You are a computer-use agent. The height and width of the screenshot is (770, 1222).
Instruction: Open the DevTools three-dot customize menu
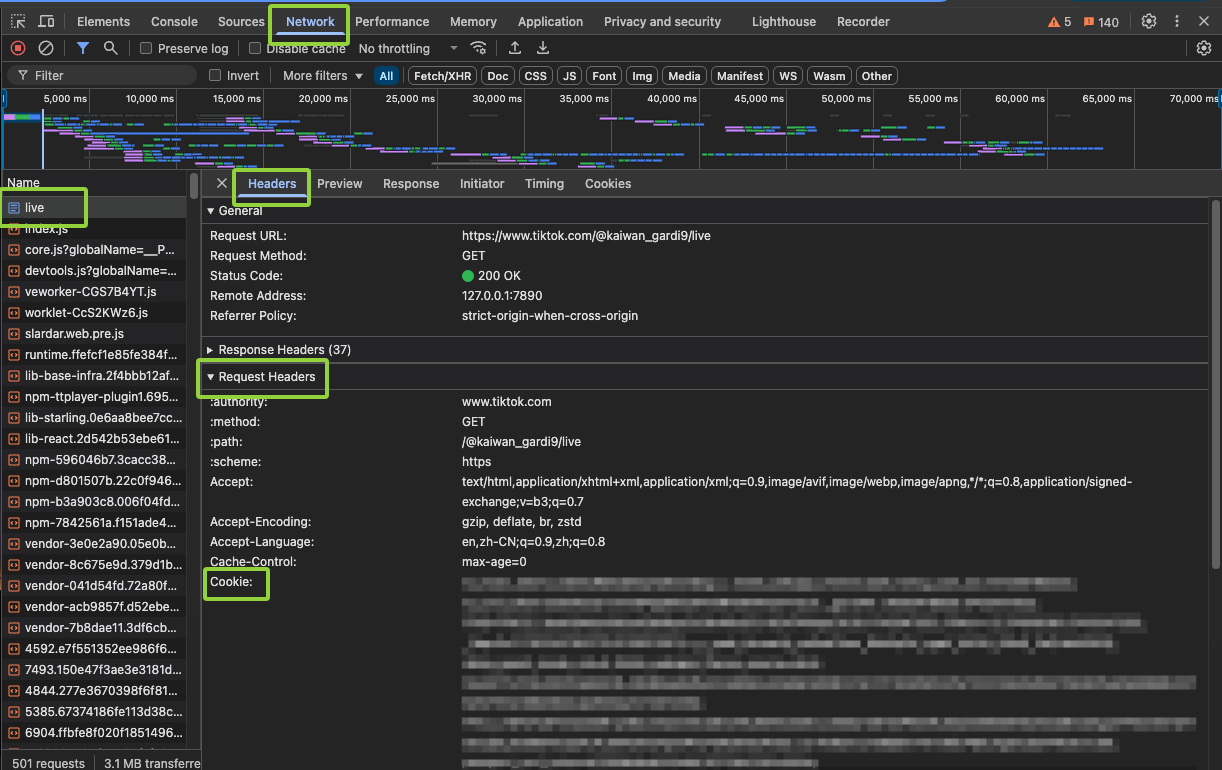(x=1177, y=21)
